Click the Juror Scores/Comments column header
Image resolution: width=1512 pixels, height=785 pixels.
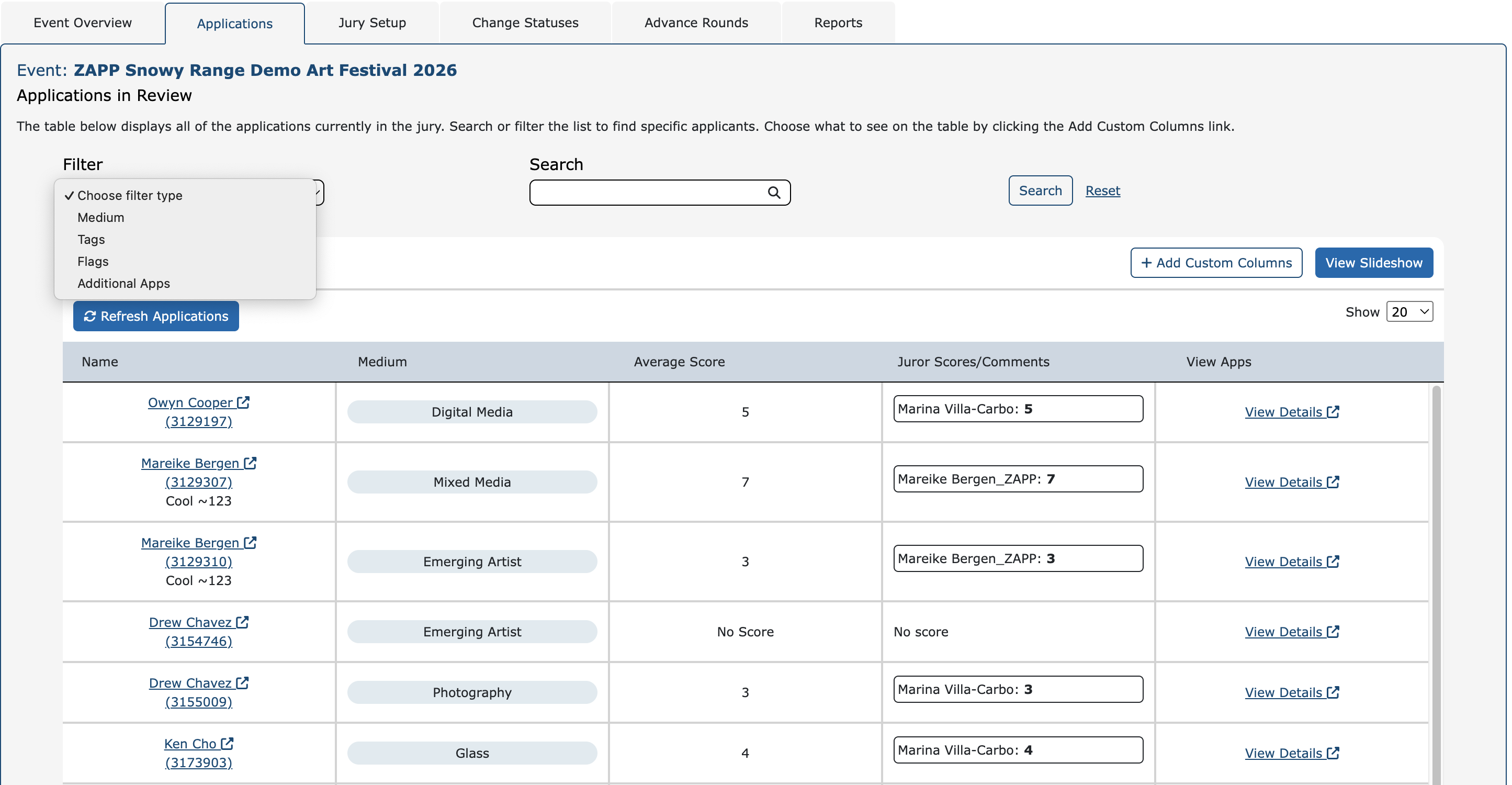(x=973, y=362)
